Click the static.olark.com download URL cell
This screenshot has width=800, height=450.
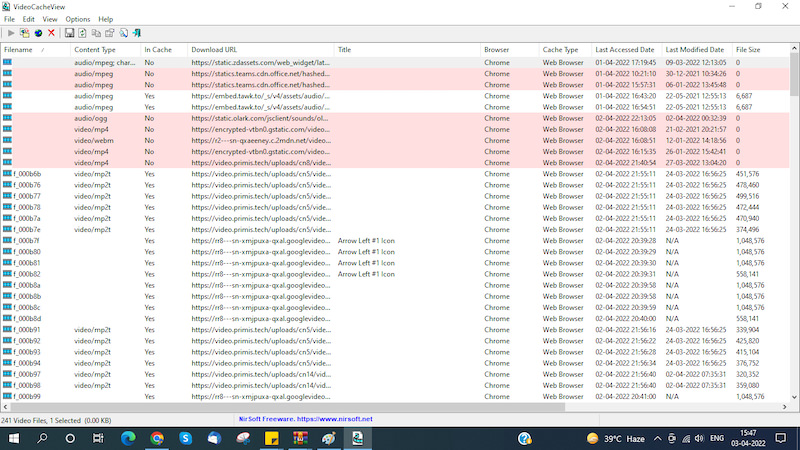[x=261, y=118]
